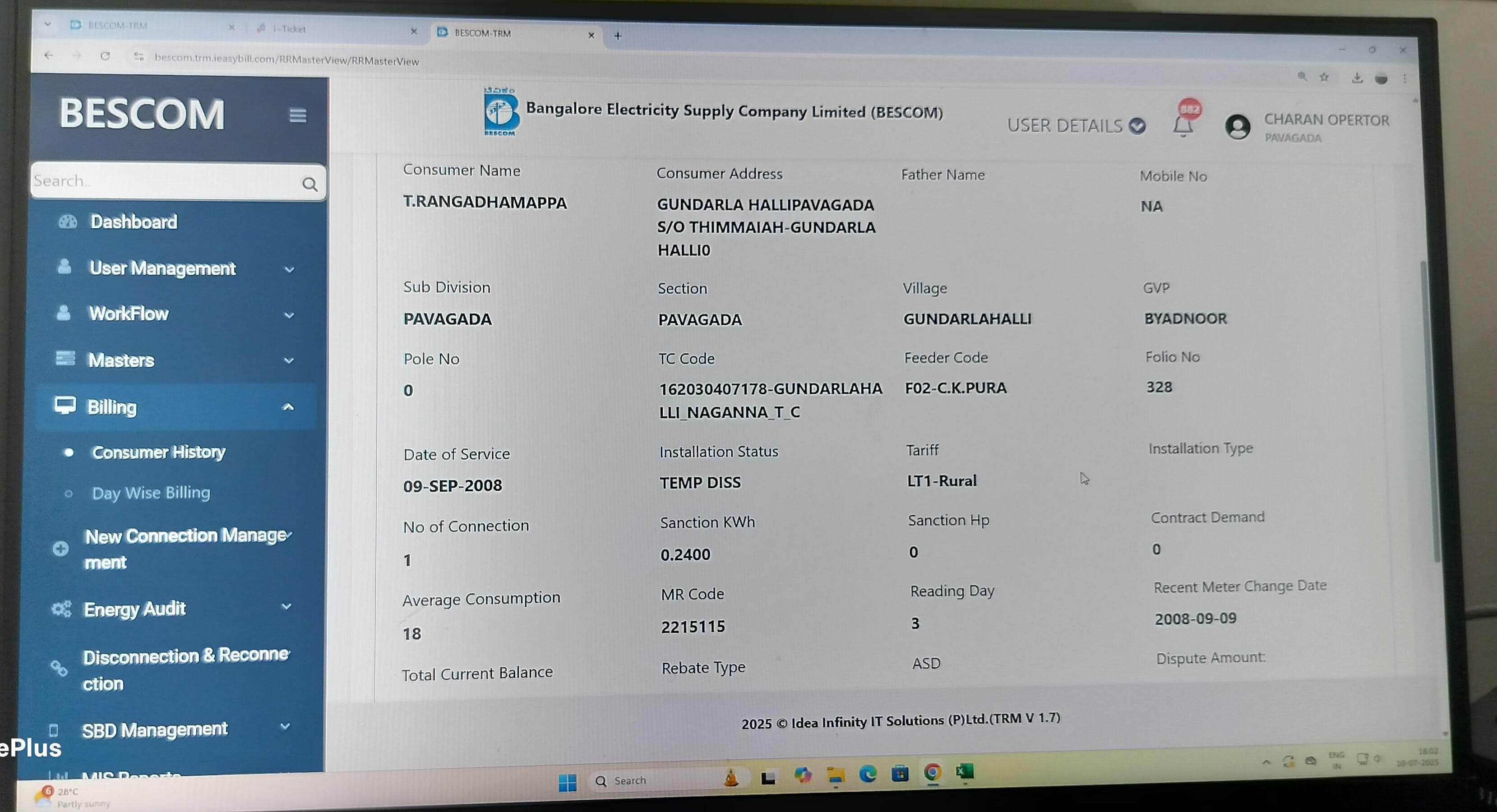Click the LT1-Rural tariff value
Viewport: 1497px width, 812px height.
(942, 481)
